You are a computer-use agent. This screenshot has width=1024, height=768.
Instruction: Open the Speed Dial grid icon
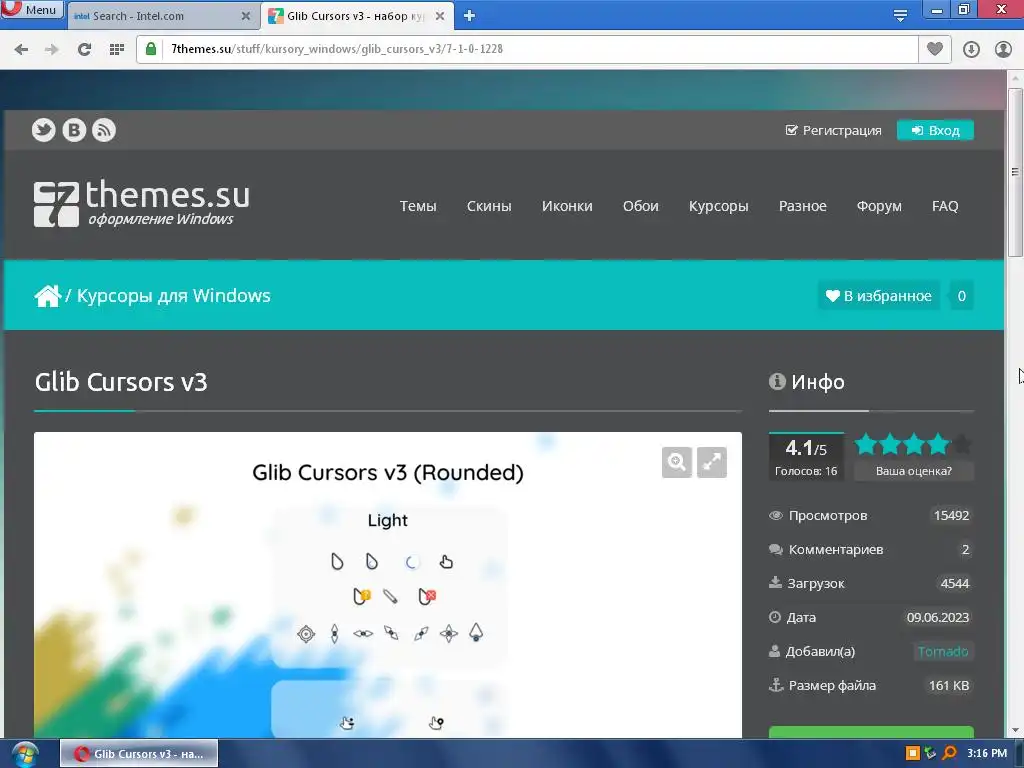tap(117, 49)
